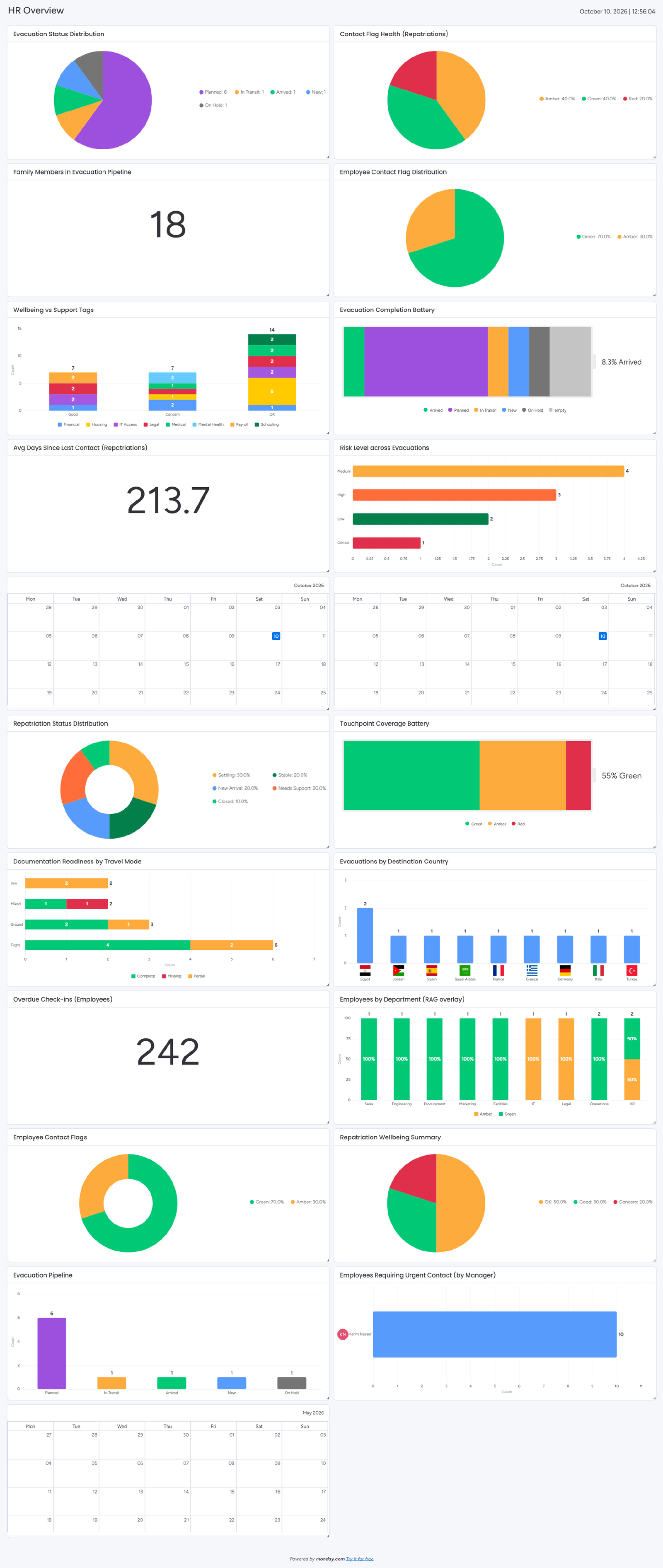
Task: Select the Critical bar in Risk Level chart
Action: [387, 542]
